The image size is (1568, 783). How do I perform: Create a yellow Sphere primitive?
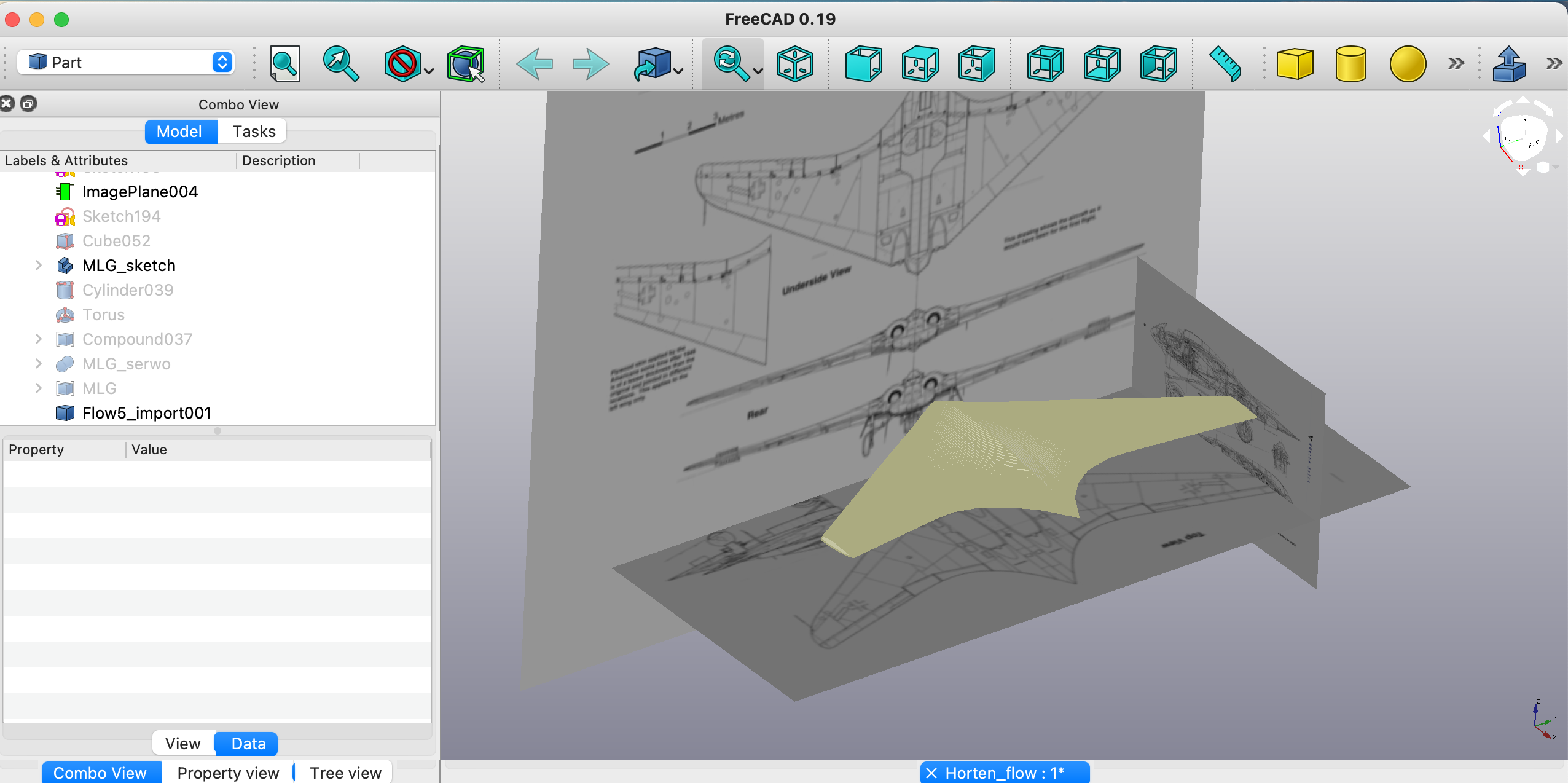pos(1407,64)
